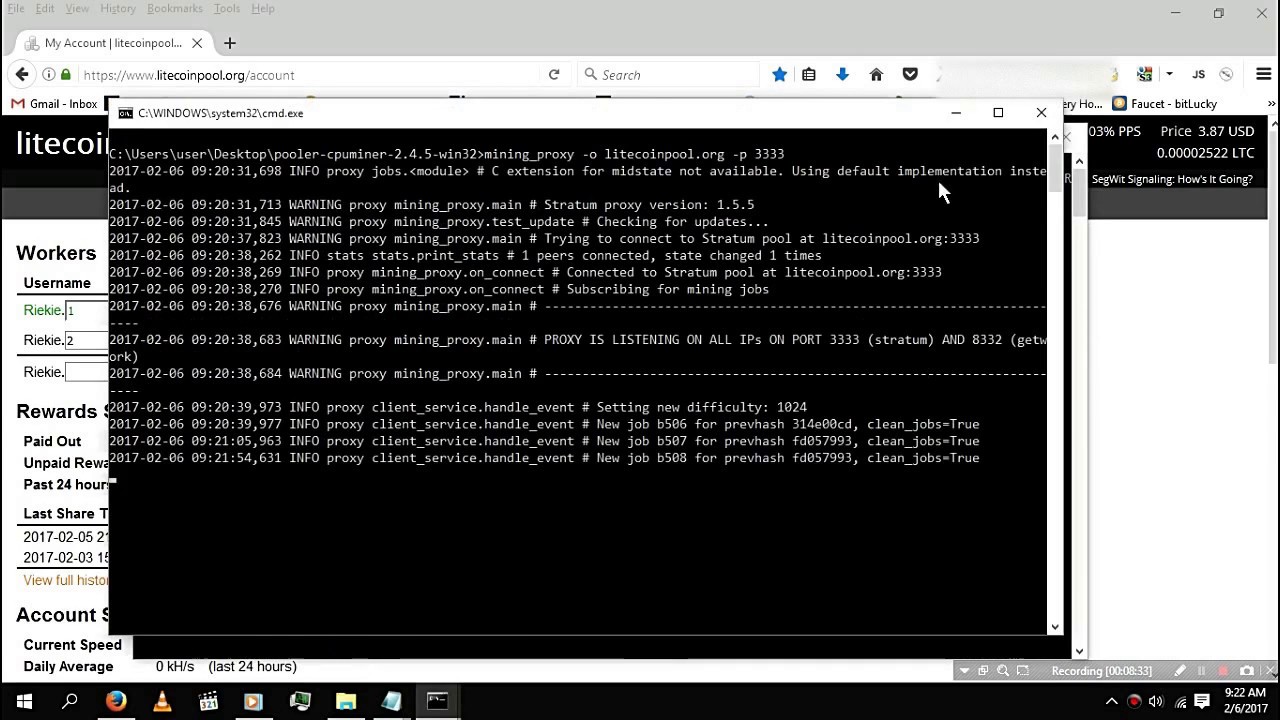Bookmark this page with the star icon
The image size is (1280, 720).
[x=779, y=74]
